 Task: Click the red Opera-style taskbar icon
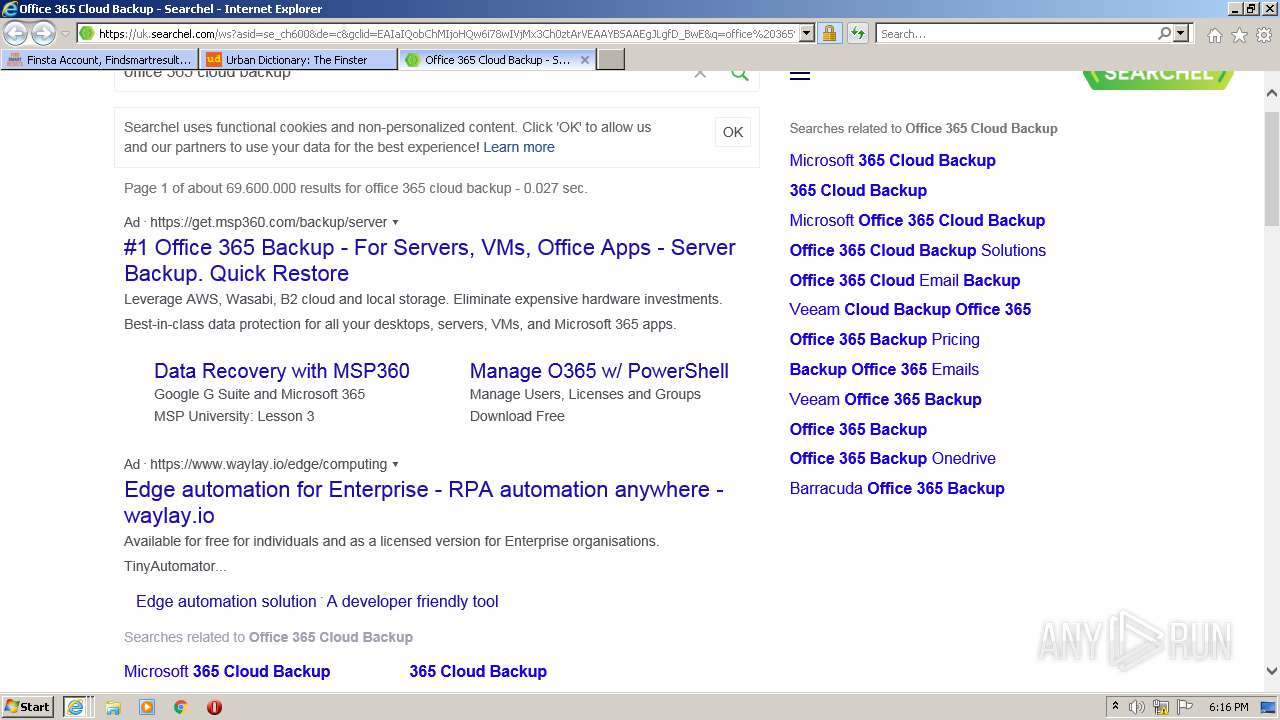tap(214, 707)
